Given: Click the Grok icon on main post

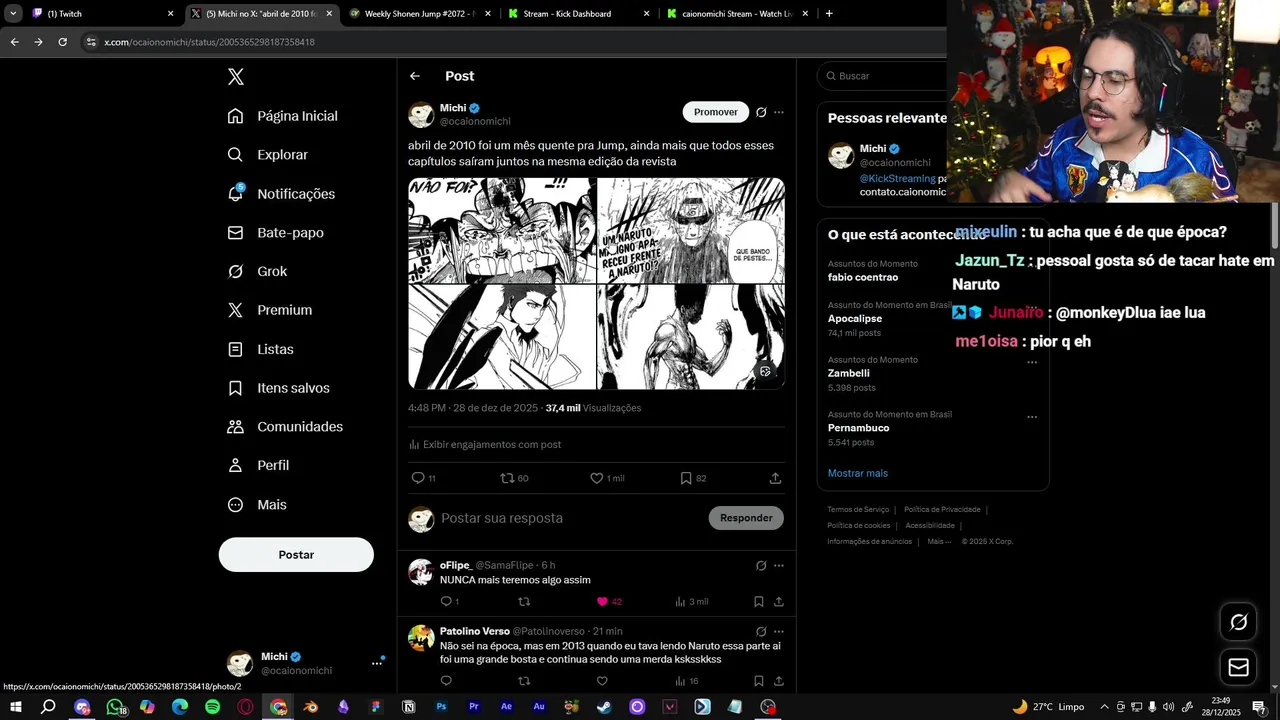Looking at the screenshot, I should click(x=761, y=112).
